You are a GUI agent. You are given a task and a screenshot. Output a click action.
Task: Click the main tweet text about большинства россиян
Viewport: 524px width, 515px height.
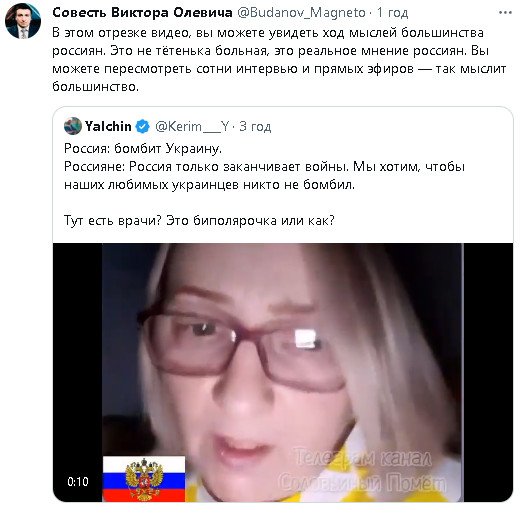(x=279, y=60)
